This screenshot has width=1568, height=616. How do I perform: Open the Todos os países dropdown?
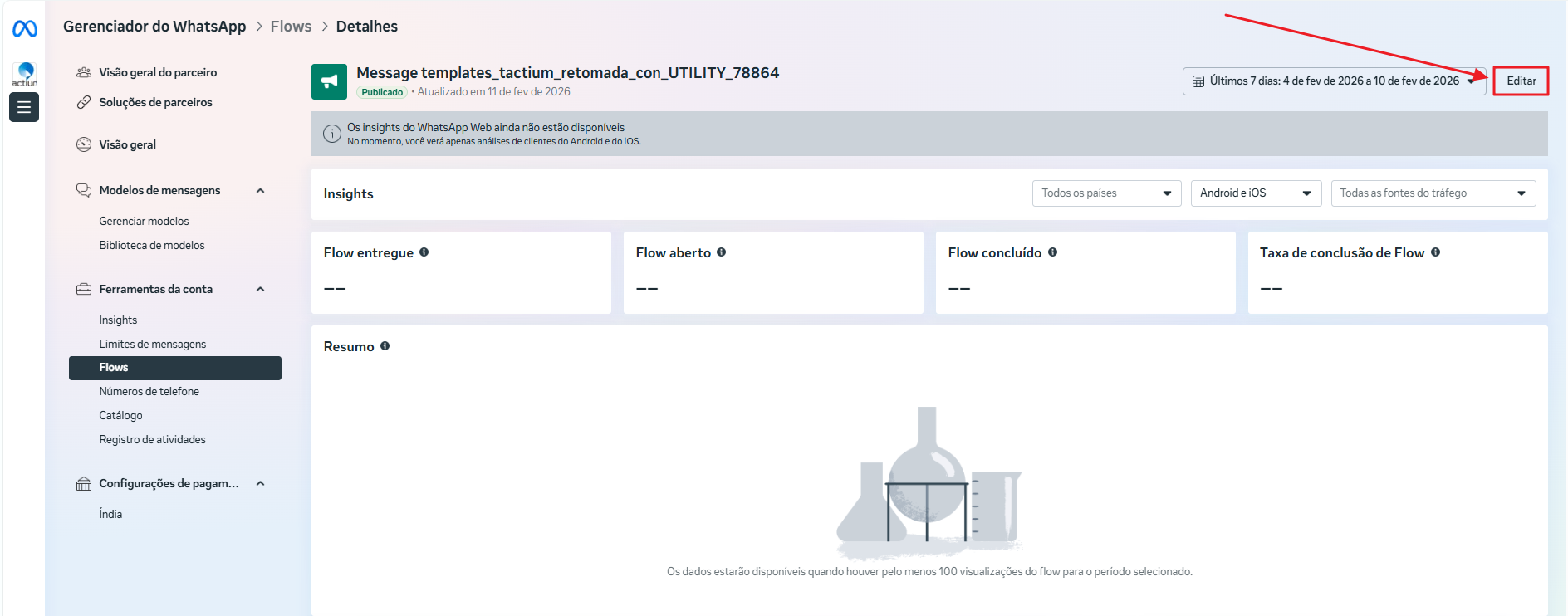tap(1105, 193)
